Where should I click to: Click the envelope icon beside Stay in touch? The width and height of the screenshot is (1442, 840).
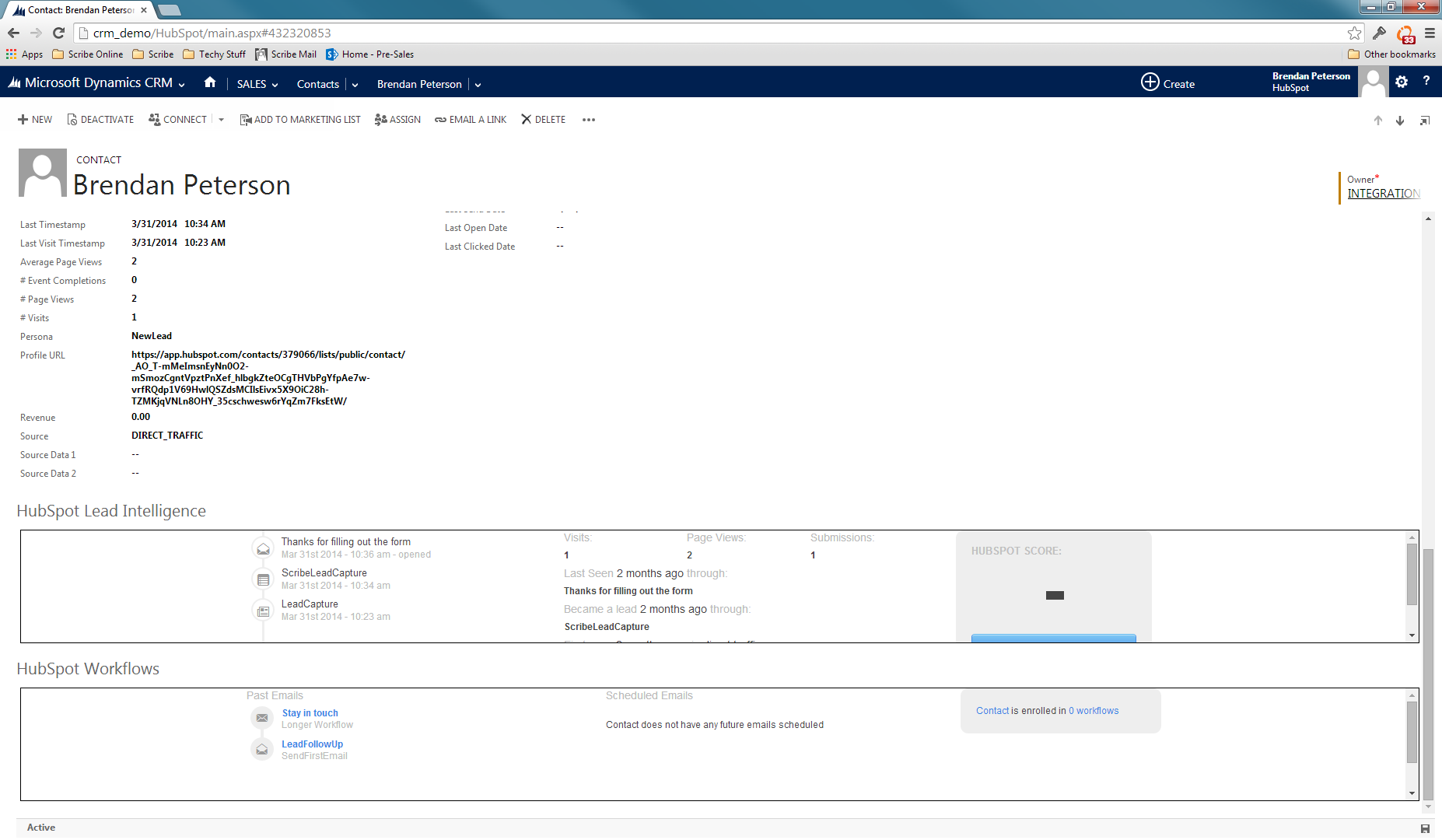(262, 718)
